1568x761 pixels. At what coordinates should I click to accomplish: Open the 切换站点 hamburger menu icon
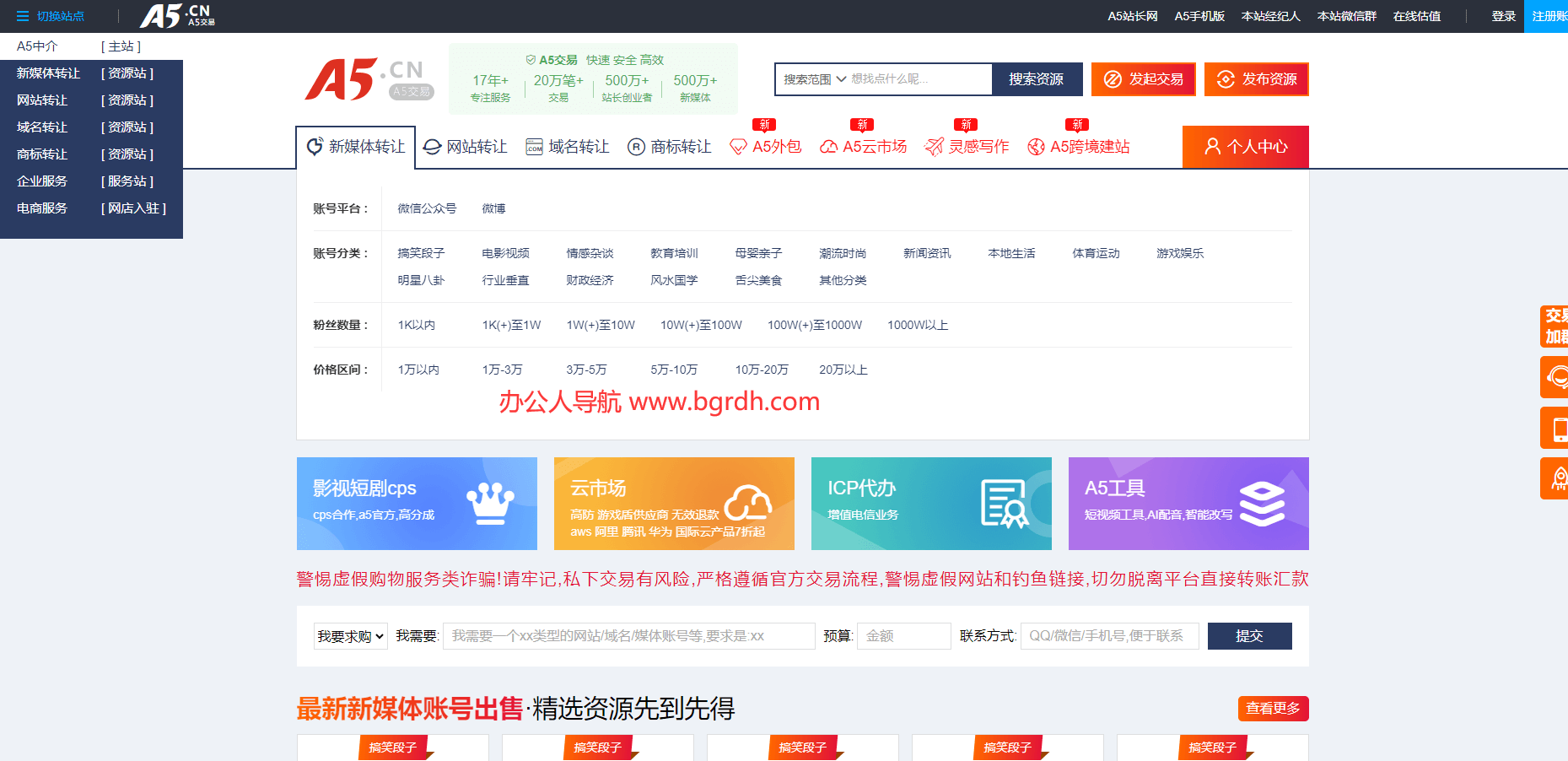click(23, 15)
